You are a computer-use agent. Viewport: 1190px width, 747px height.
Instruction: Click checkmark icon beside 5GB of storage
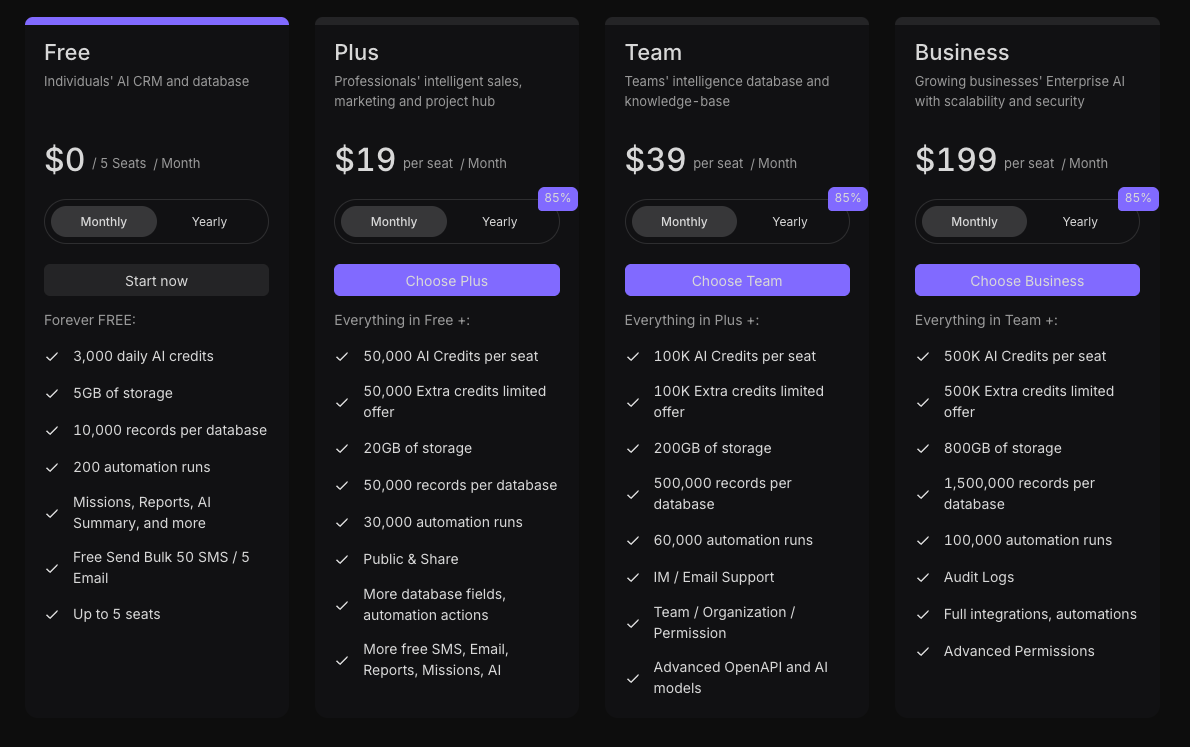[52, 393]
